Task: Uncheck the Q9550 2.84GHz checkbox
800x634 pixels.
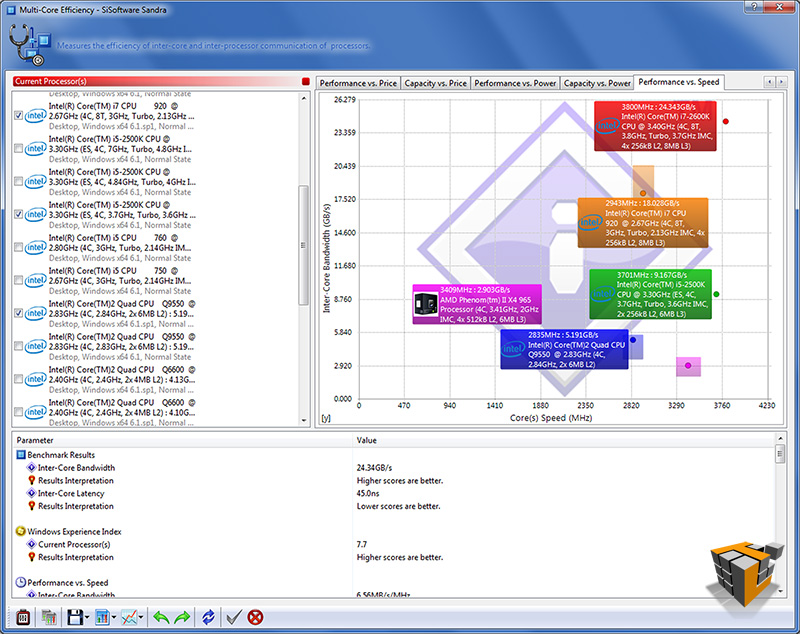Action: coord(19,313)
